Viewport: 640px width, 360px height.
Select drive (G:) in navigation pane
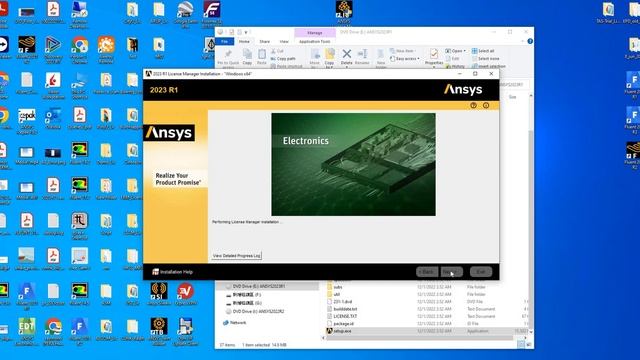click(244, 303)
